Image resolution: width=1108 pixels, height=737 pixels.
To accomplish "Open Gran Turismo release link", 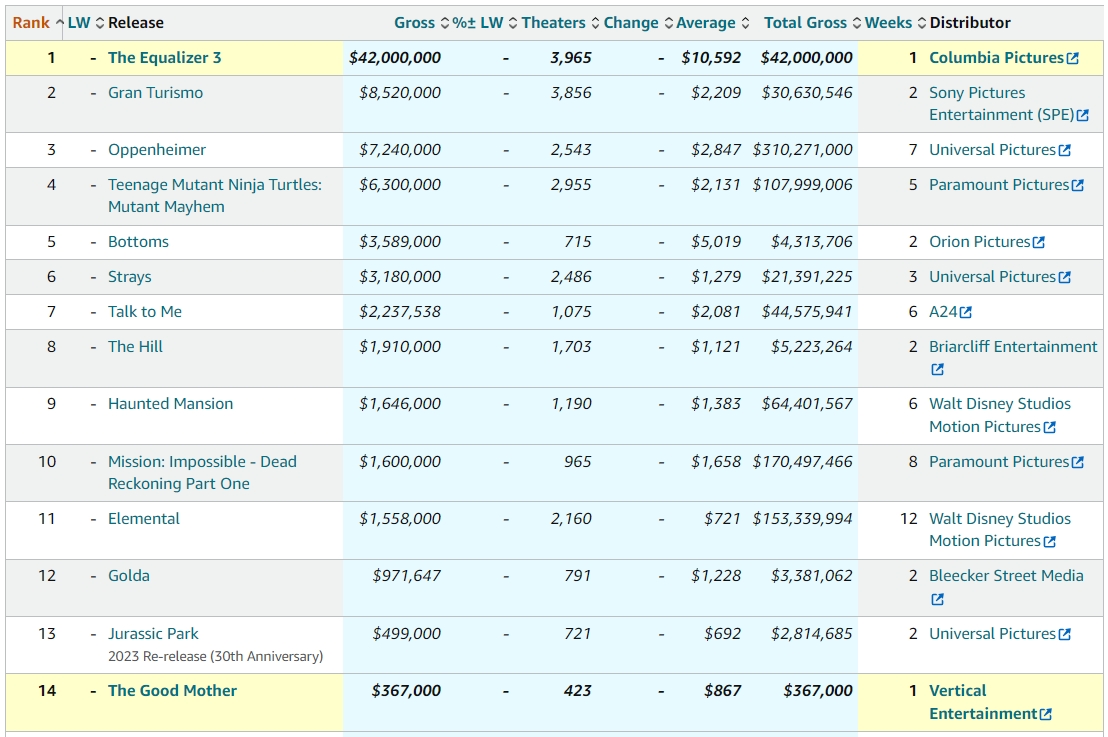I will [155, 93].
